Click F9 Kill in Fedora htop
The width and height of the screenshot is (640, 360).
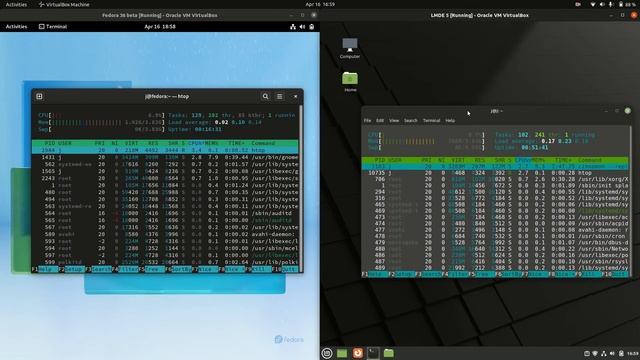pyautogui.click(x=258, y=269)
